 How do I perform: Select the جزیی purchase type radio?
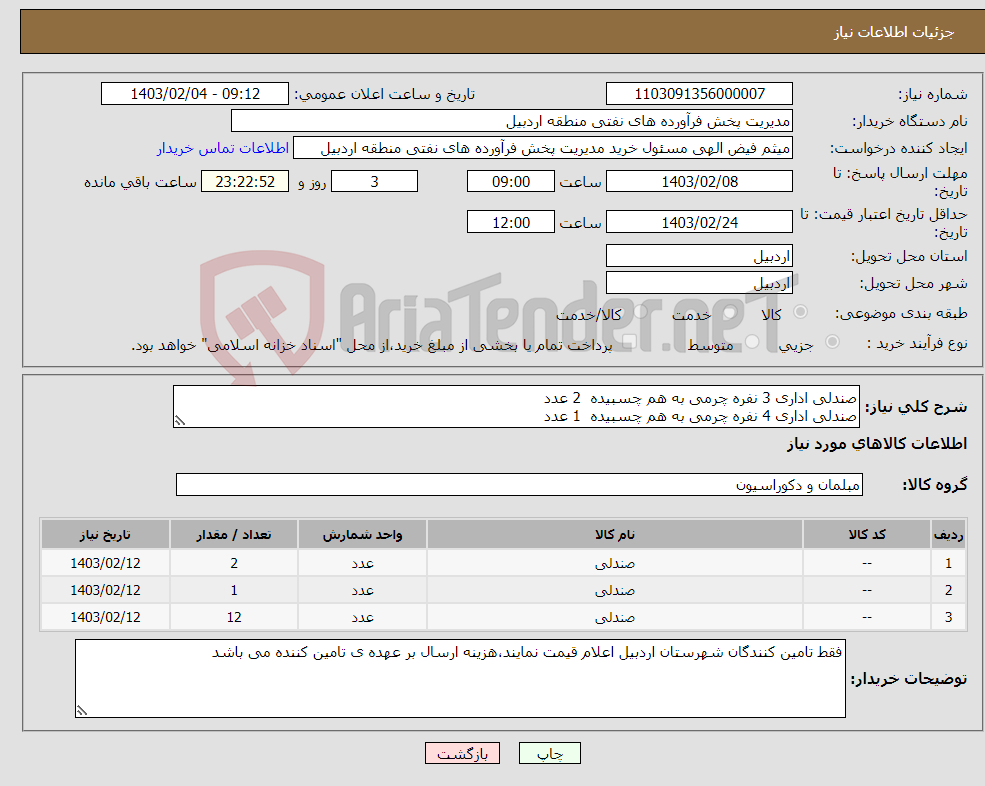(832, 342)
